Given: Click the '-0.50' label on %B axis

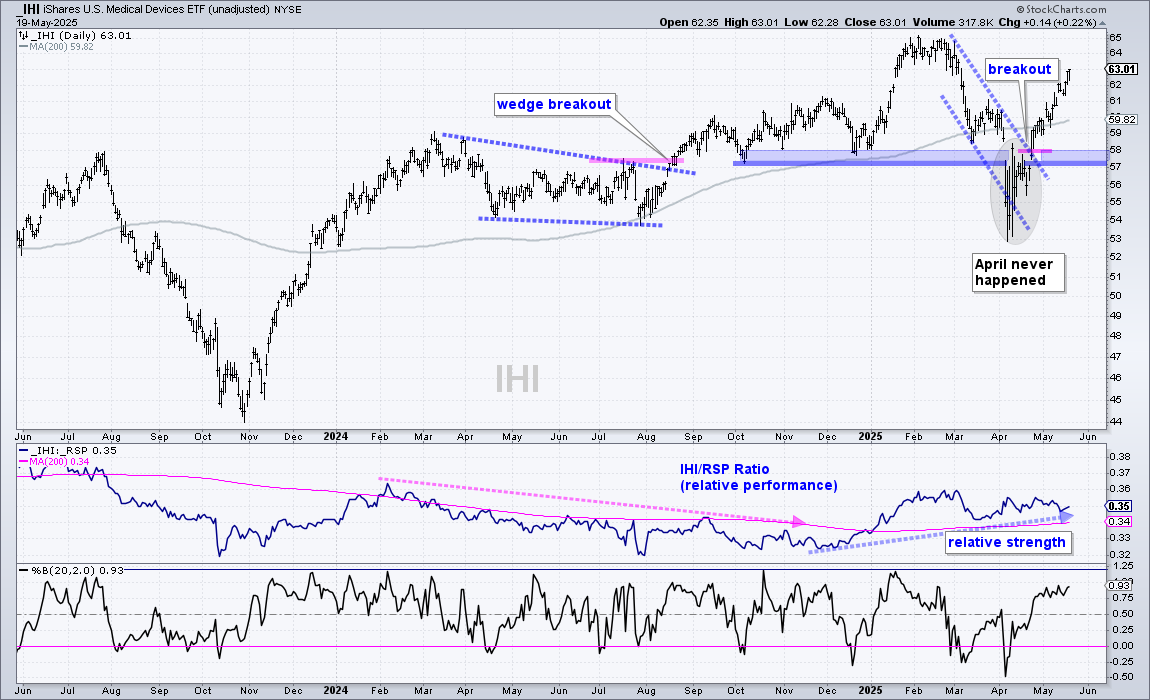Looking at the screenshot, I should coord(1121,677).
